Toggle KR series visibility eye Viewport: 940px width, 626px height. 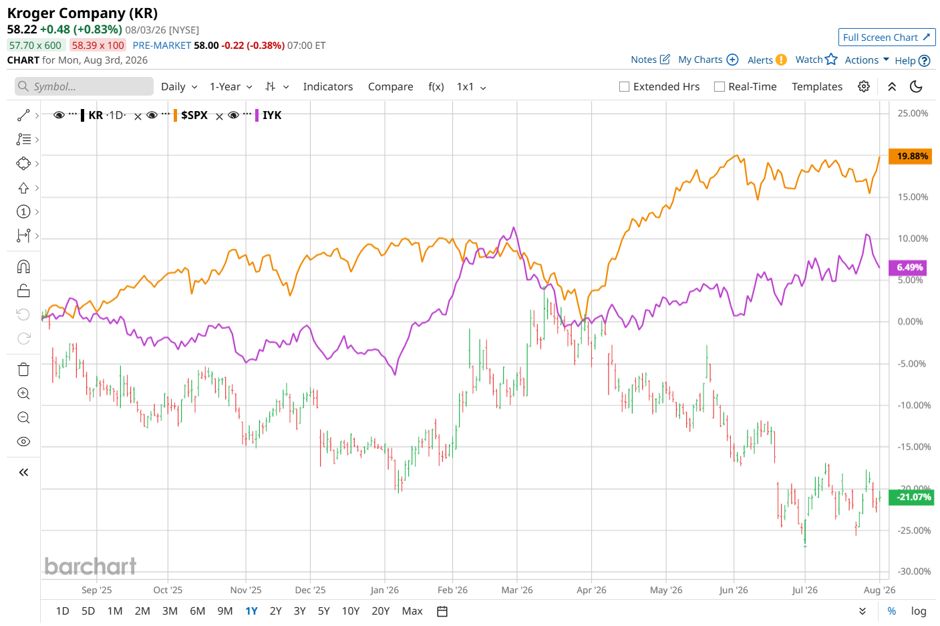click(x=59, y=115)
